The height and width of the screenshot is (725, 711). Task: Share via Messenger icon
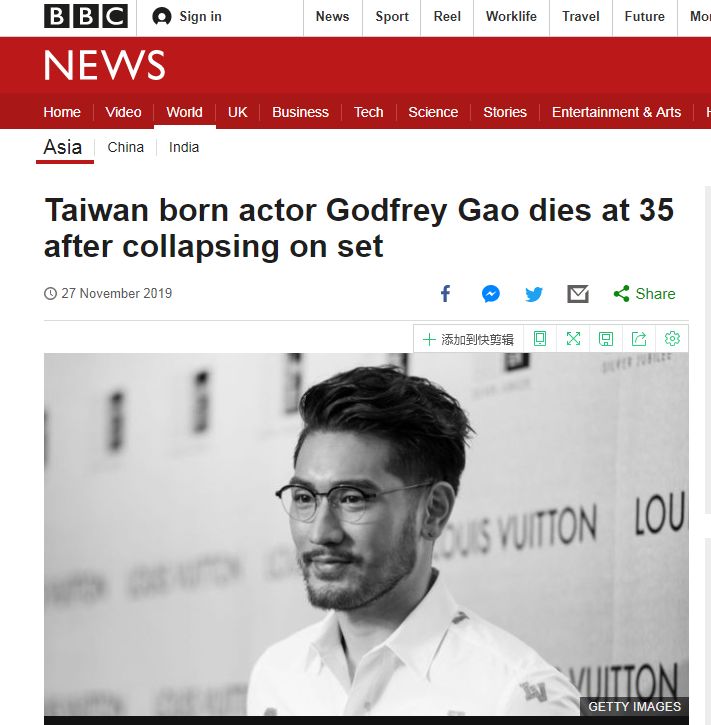pyautogui.click(x=490, y=294)
